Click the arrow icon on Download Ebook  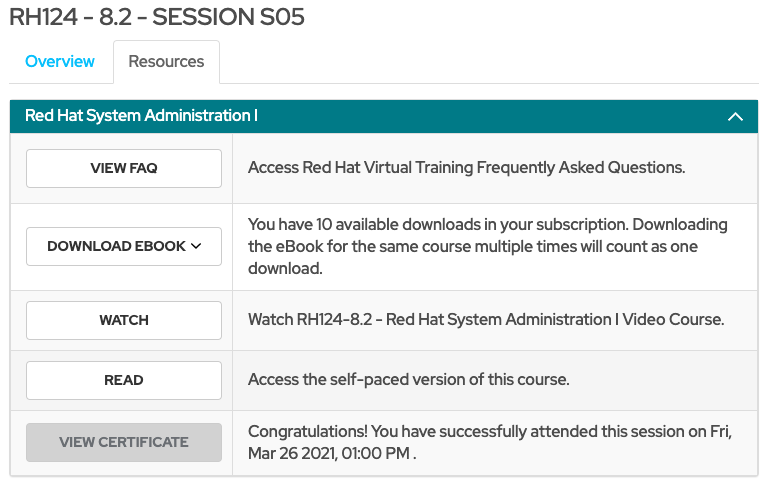click(x=196, y=246)
